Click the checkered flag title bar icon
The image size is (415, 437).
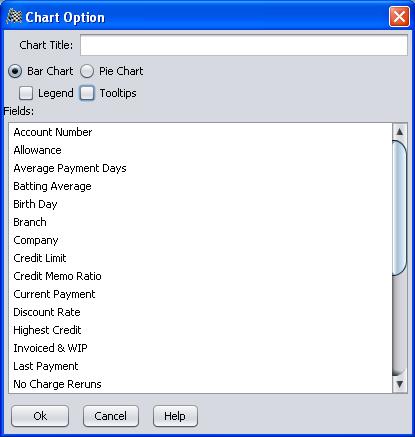click(14, 17)
